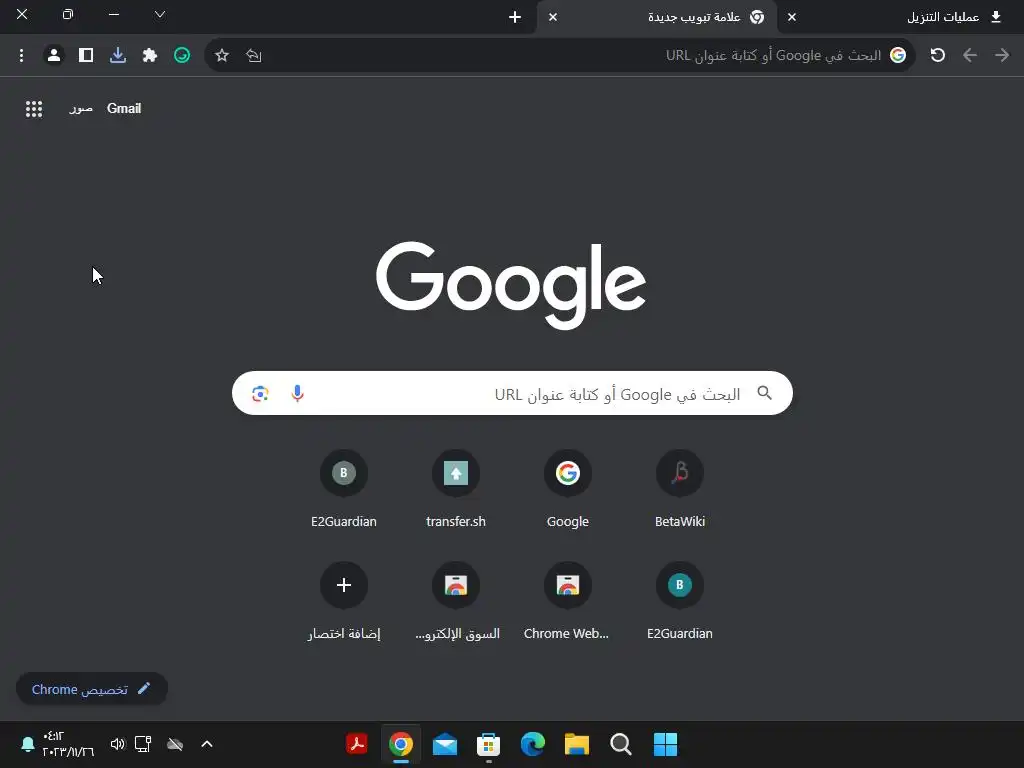Open the صور images link

point(81,108)
